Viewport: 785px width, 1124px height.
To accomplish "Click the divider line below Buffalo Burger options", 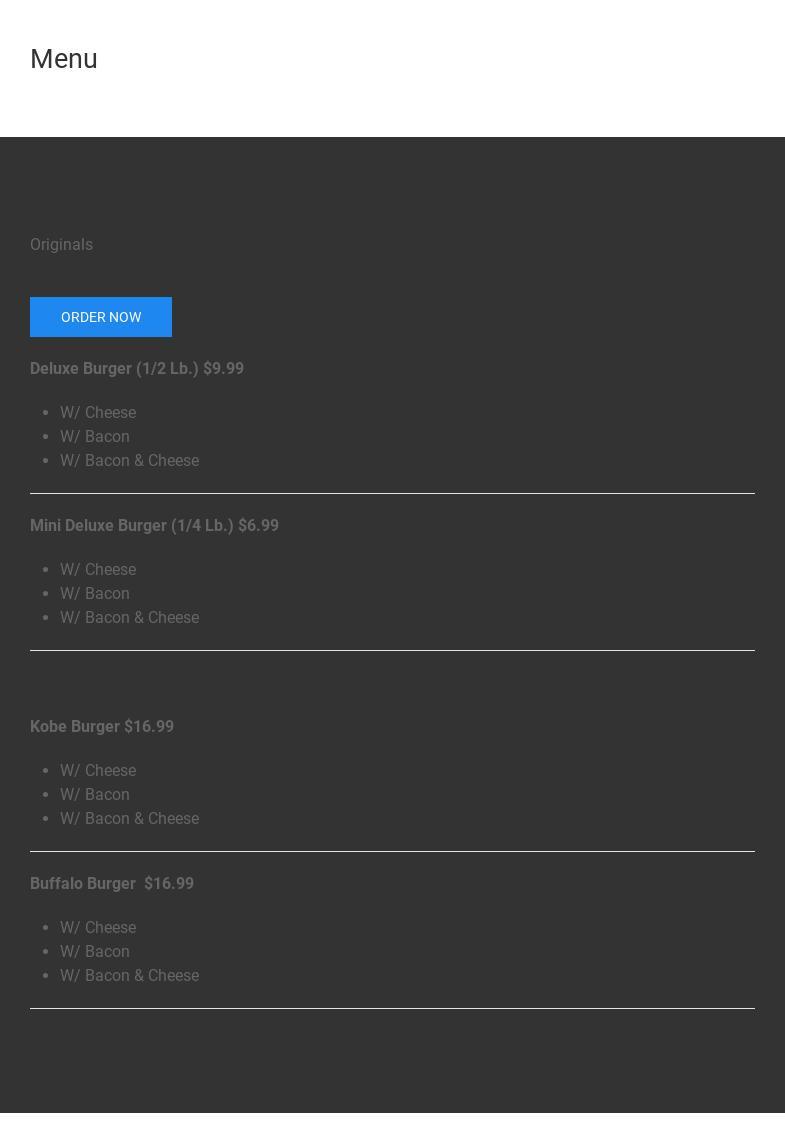I will point(392,1008).
